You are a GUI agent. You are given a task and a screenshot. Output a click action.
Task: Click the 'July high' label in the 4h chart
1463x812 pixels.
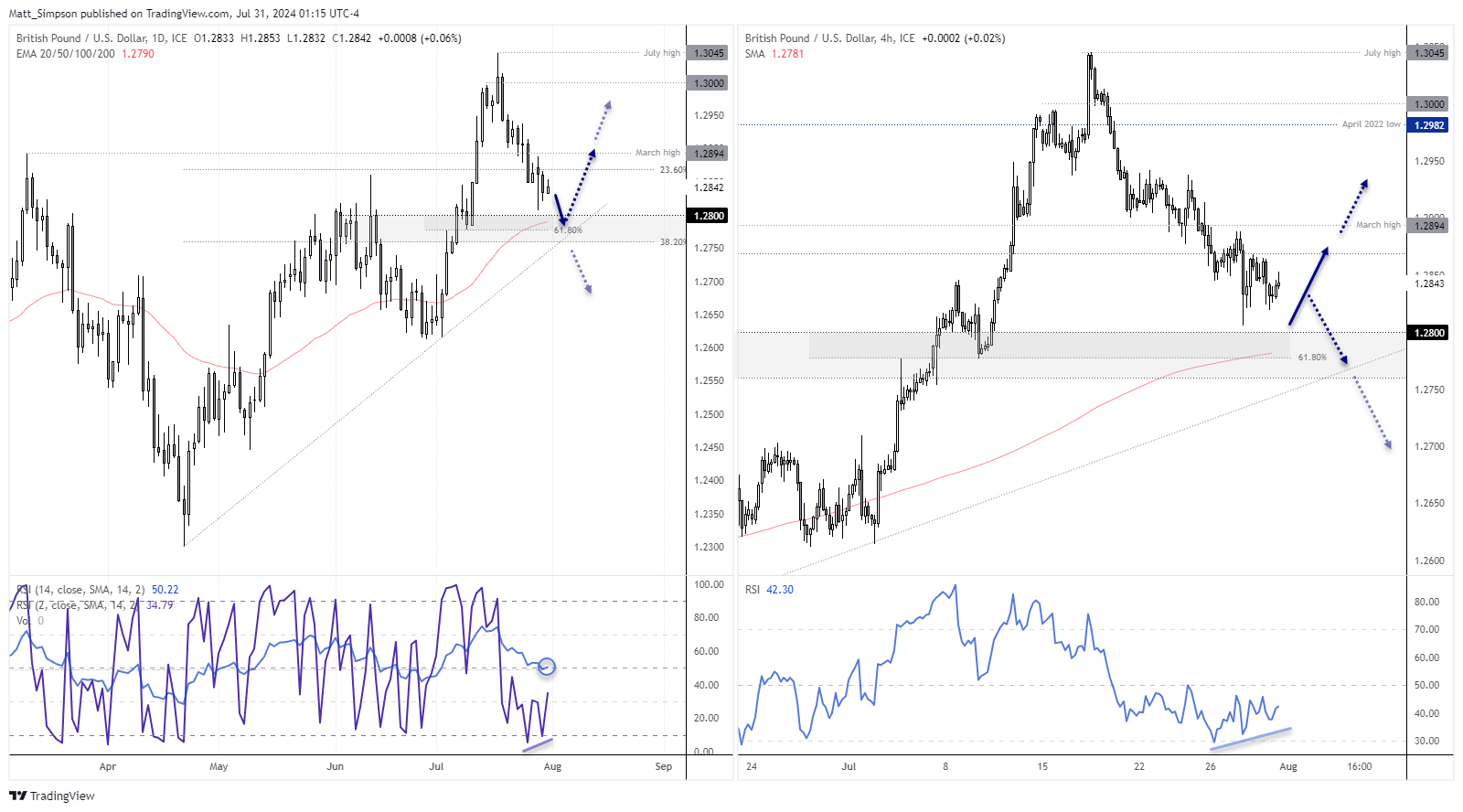coord(1382,53)
